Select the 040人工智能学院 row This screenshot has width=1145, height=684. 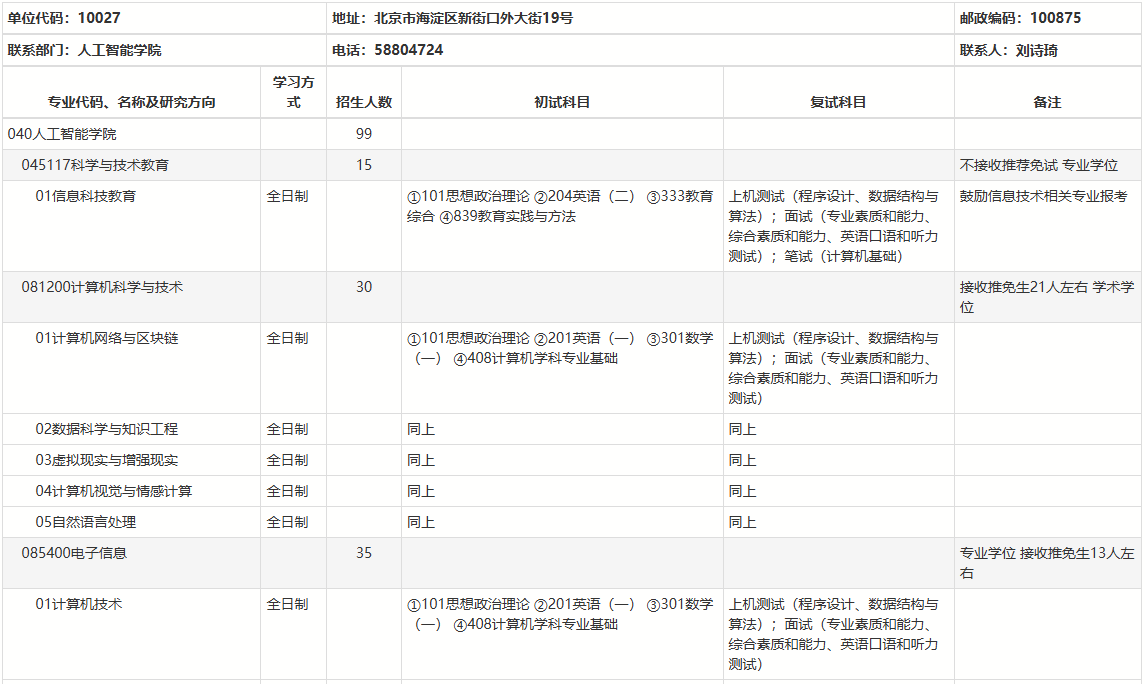[x=62, y=134]
